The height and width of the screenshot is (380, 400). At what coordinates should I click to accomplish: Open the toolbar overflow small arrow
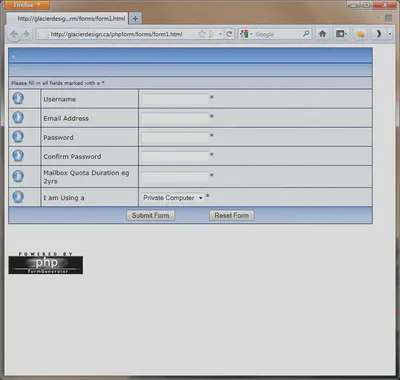click(390, 34)
